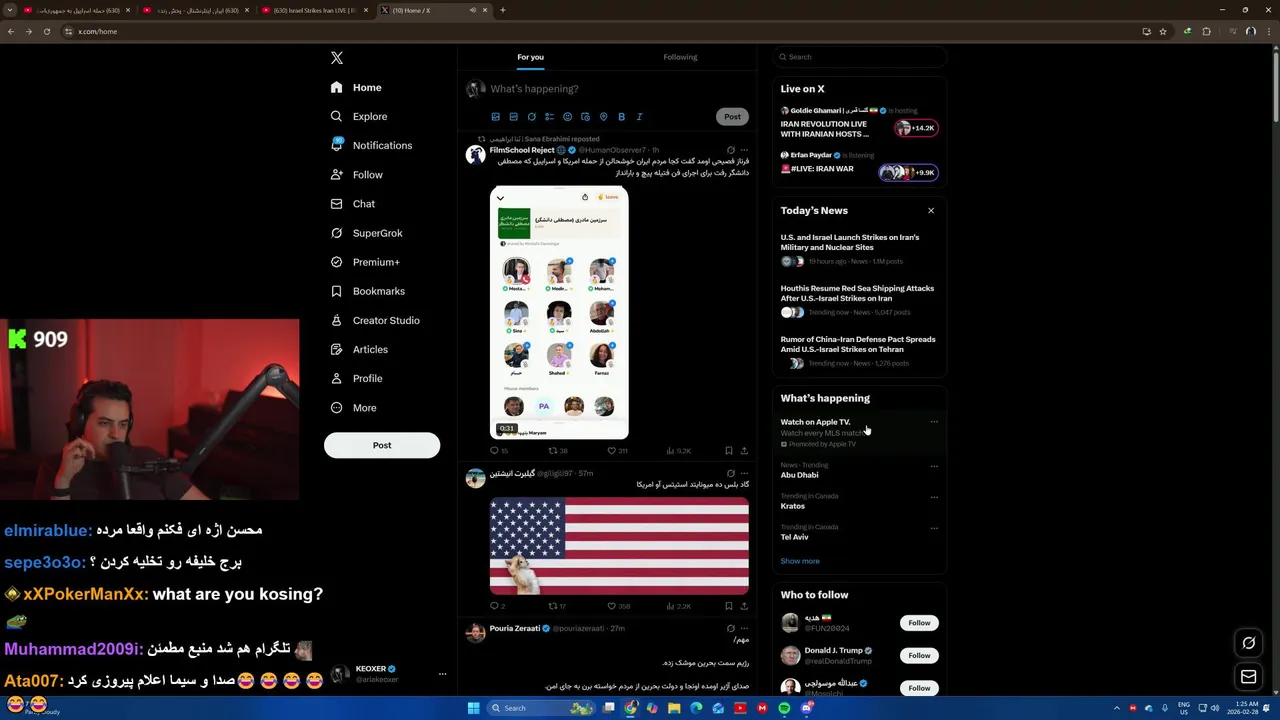Open more options for Kratos trend

[934, 497]
